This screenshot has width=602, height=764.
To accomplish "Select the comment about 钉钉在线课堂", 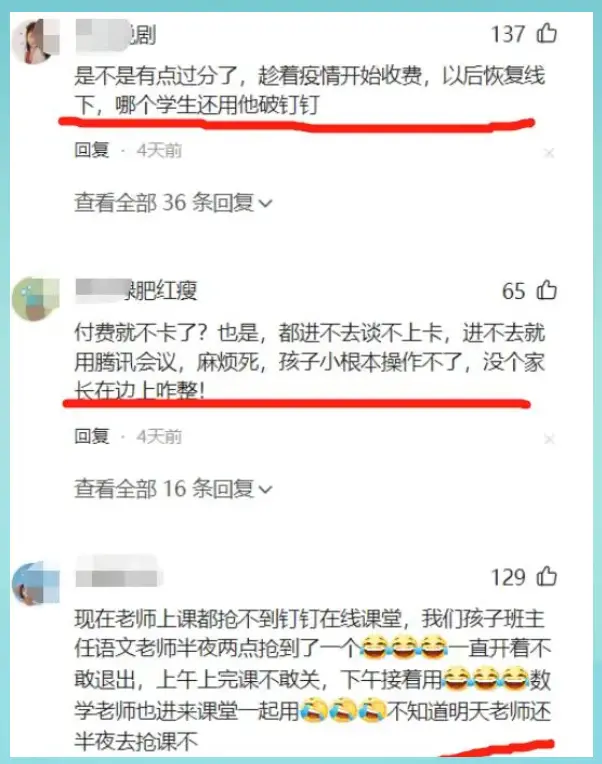I will point(313,680).
